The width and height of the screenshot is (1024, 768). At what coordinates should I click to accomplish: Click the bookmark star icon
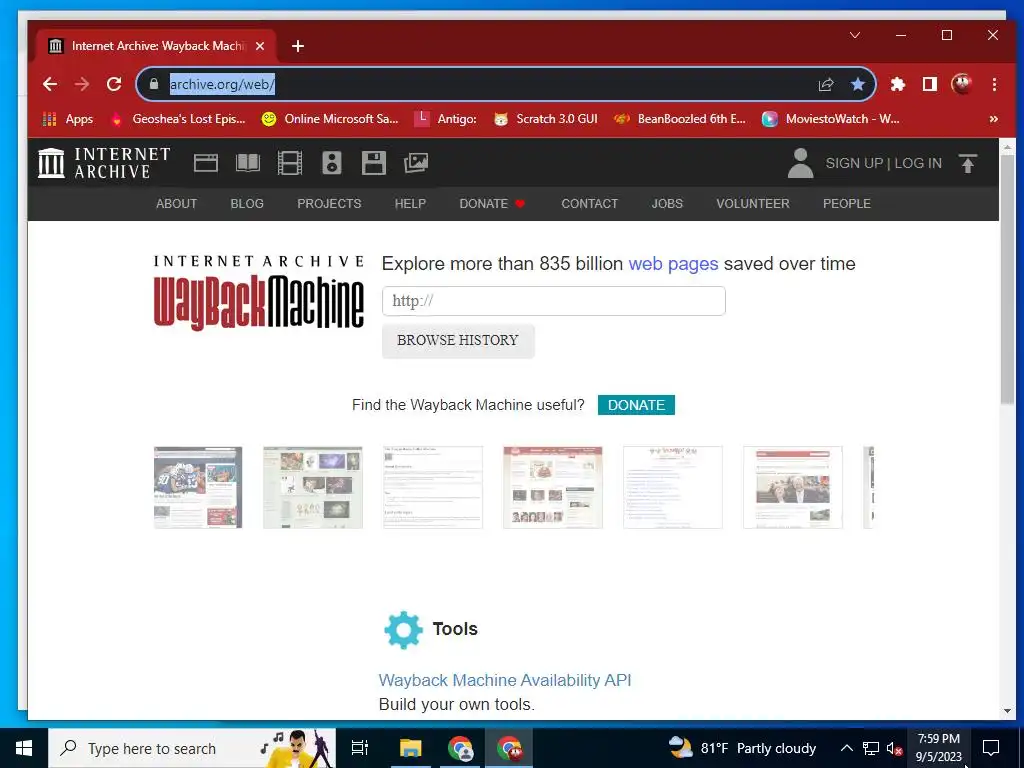click(858, 84)
